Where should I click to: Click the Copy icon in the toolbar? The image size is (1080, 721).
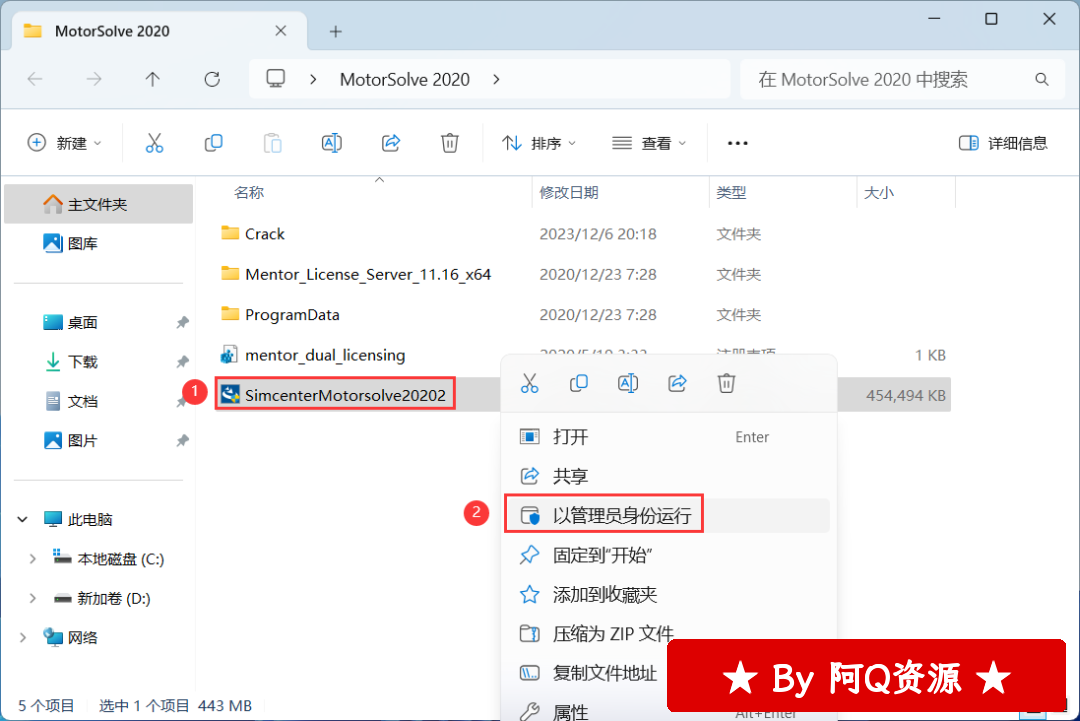[214, 143]
